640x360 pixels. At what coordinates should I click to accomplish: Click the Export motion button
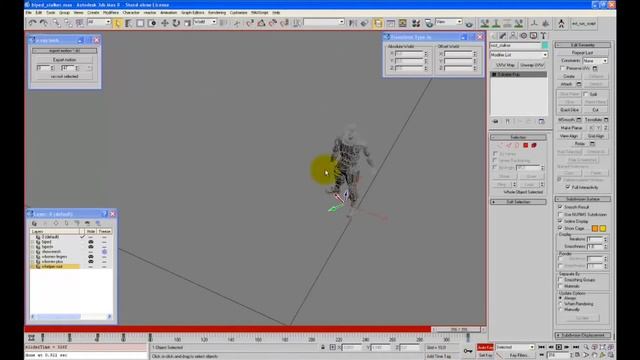point(64,60)
